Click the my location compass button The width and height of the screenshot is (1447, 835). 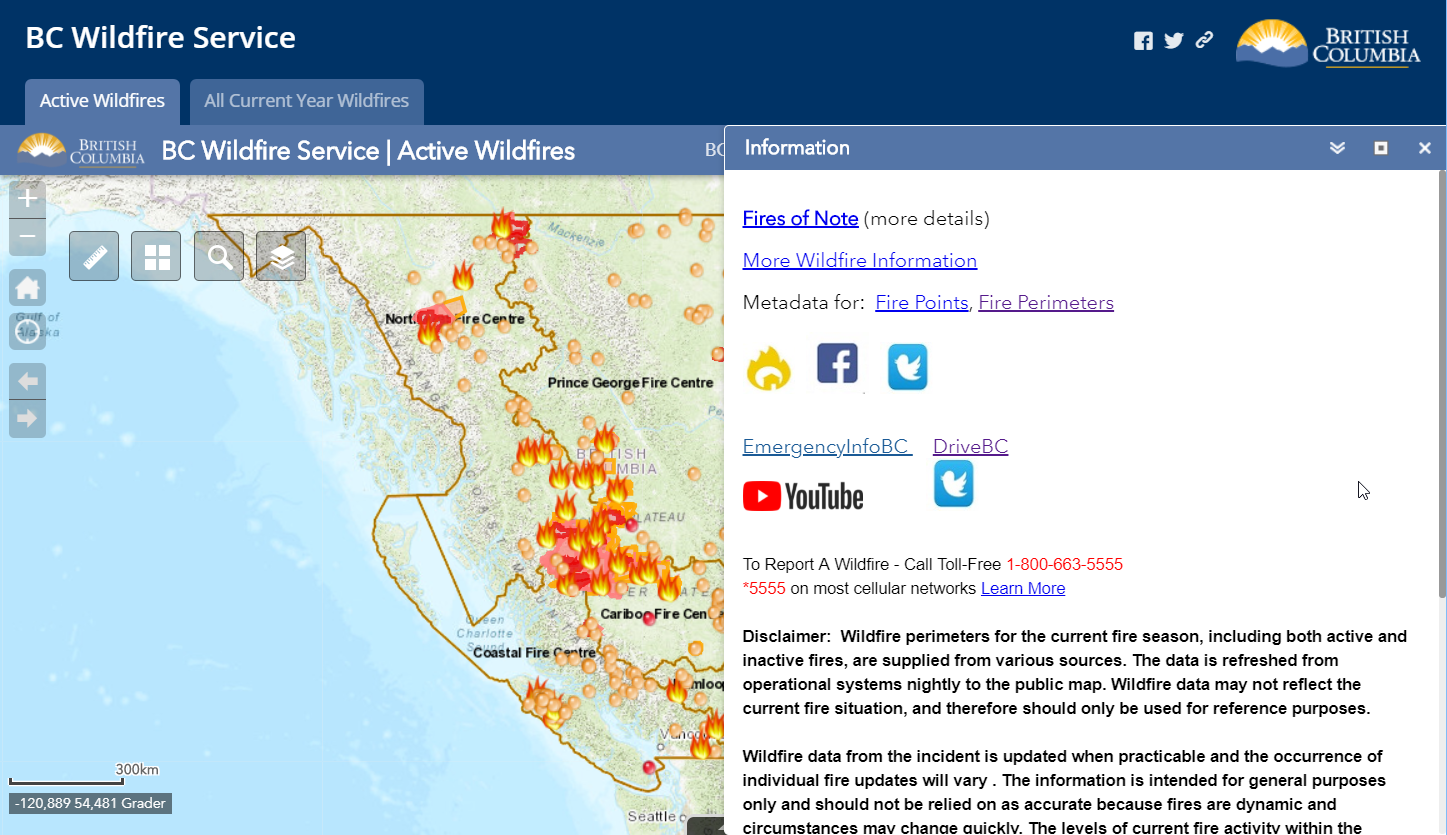click(x=27, y=331)
